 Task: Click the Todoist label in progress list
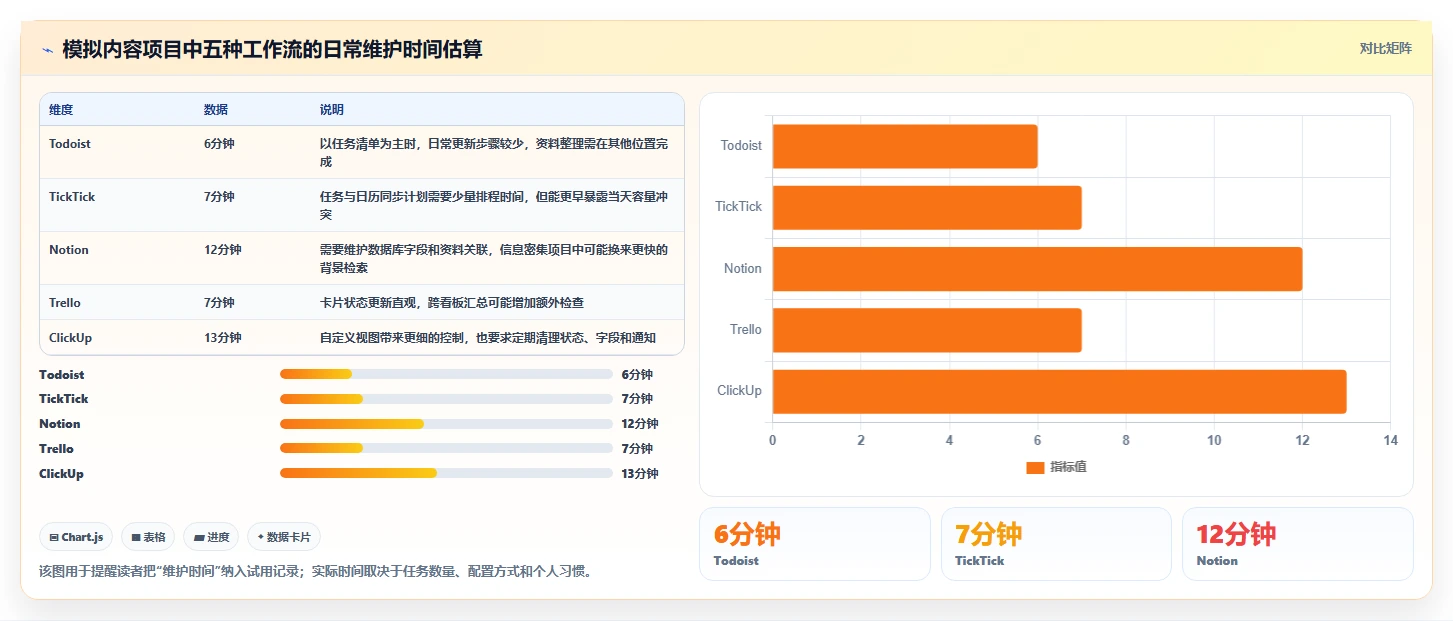(x=62, y=375)
